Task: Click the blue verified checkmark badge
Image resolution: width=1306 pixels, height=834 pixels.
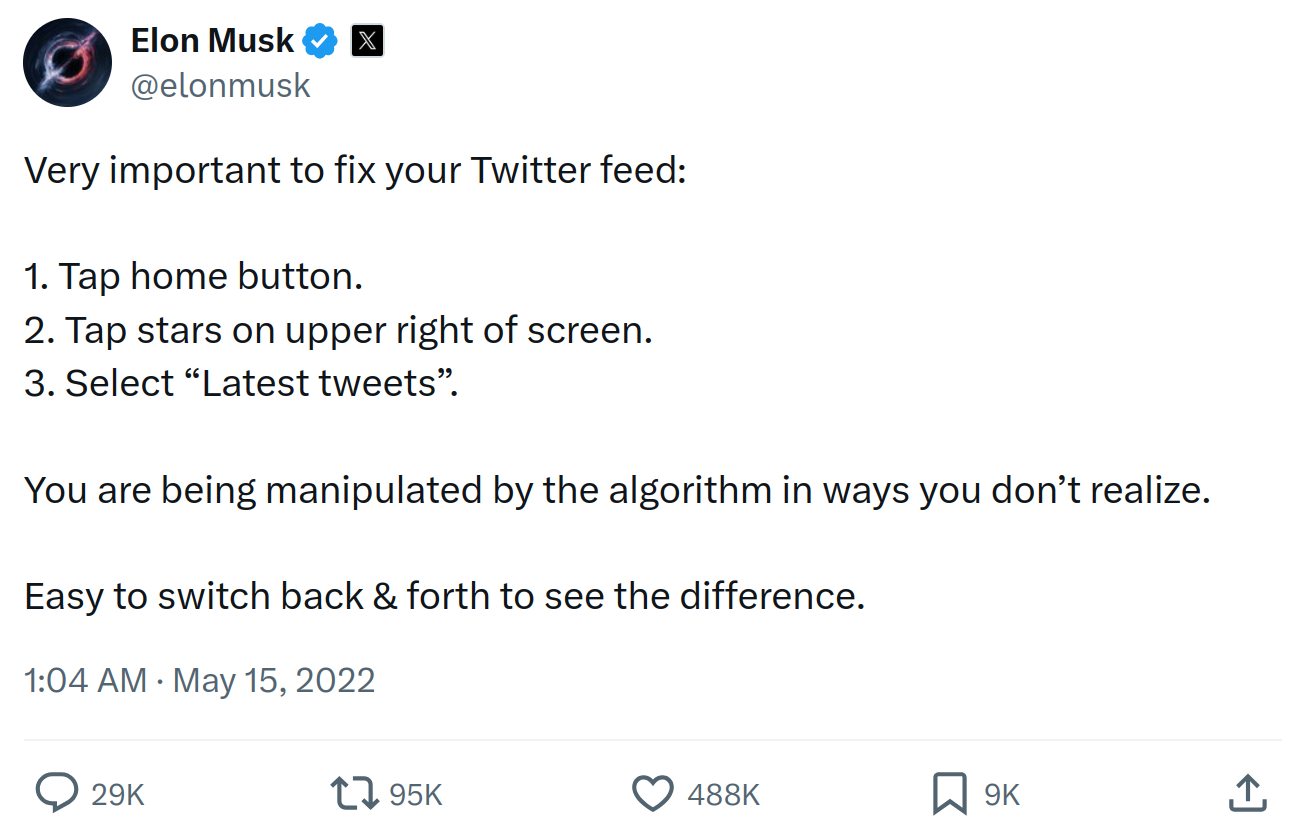Action: pyautogui.click(x=321, y=41)
